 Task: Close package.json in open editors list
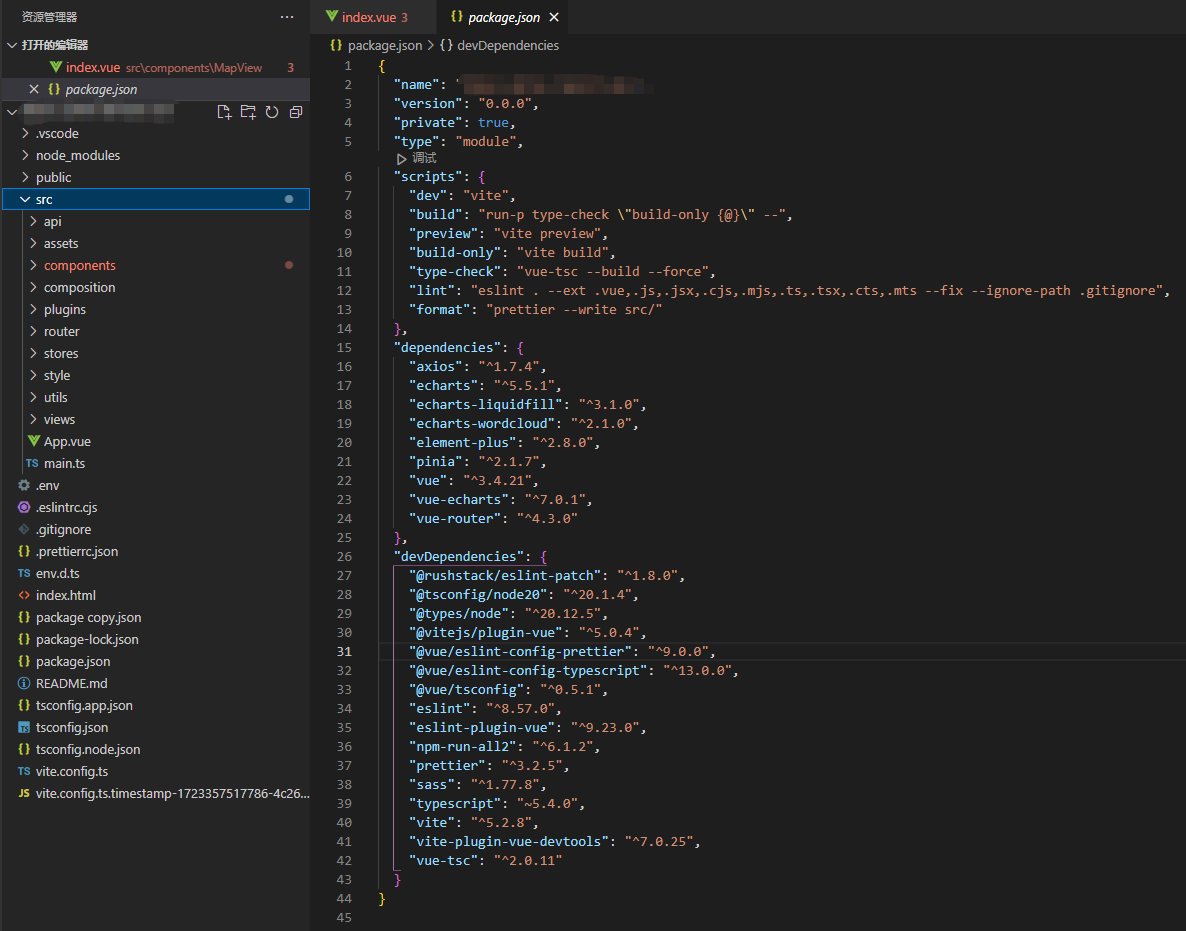coord(34,89)
